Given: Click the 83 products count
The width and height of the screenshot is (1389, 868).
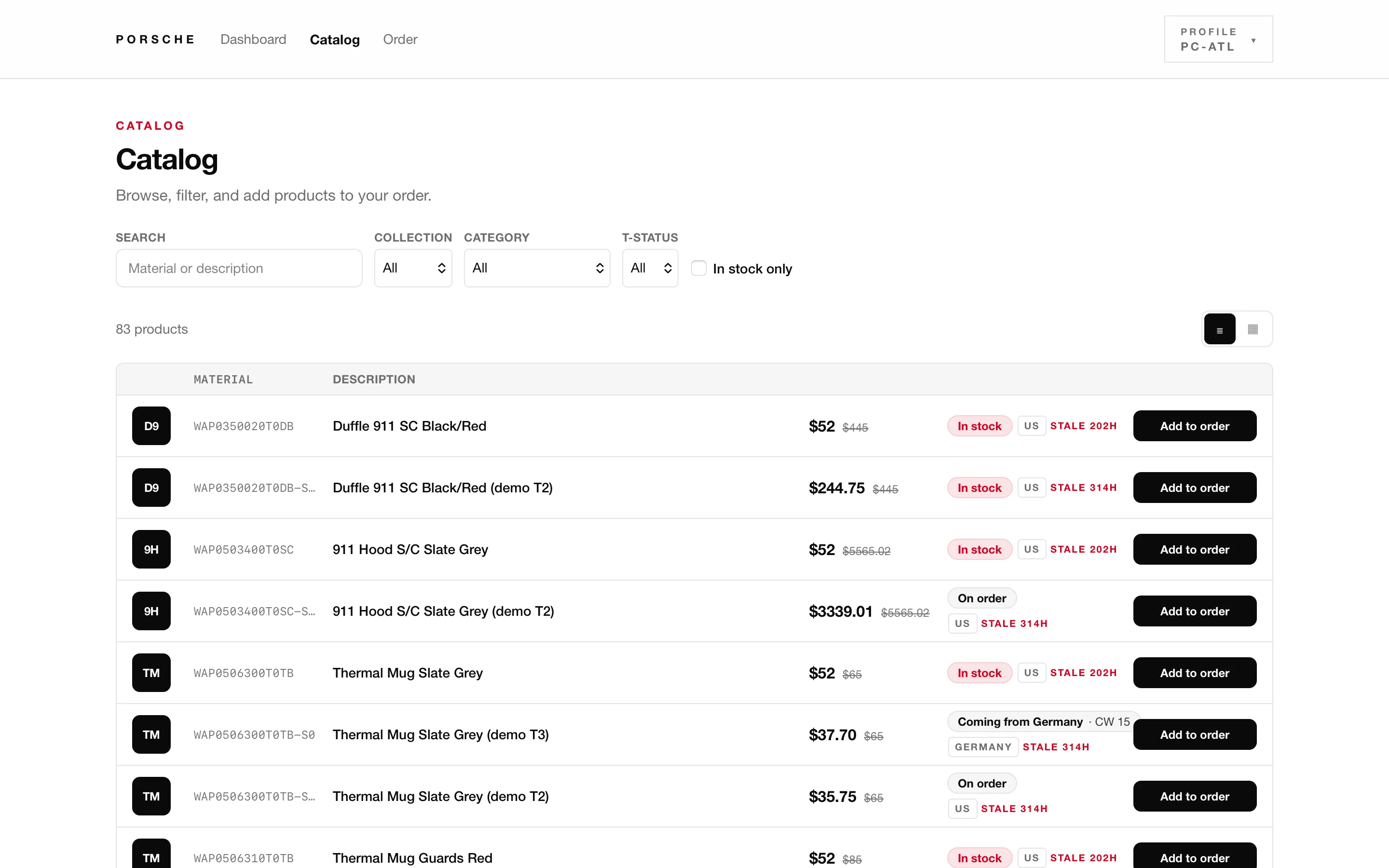Looking at the screenshot, I should 151,329.
